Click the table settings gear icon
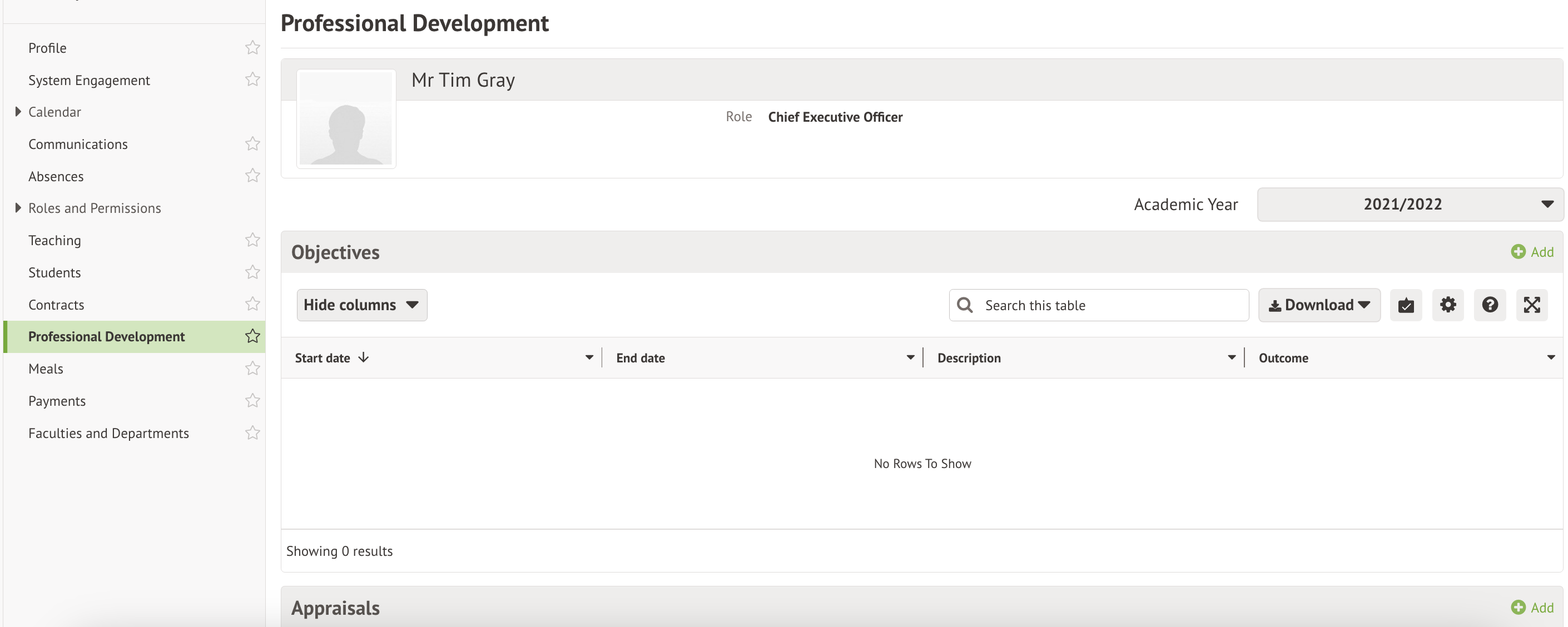Image resolution: width=1568 pixels, height=627 pixels. pyautogui.click(x=1447, y=305)
